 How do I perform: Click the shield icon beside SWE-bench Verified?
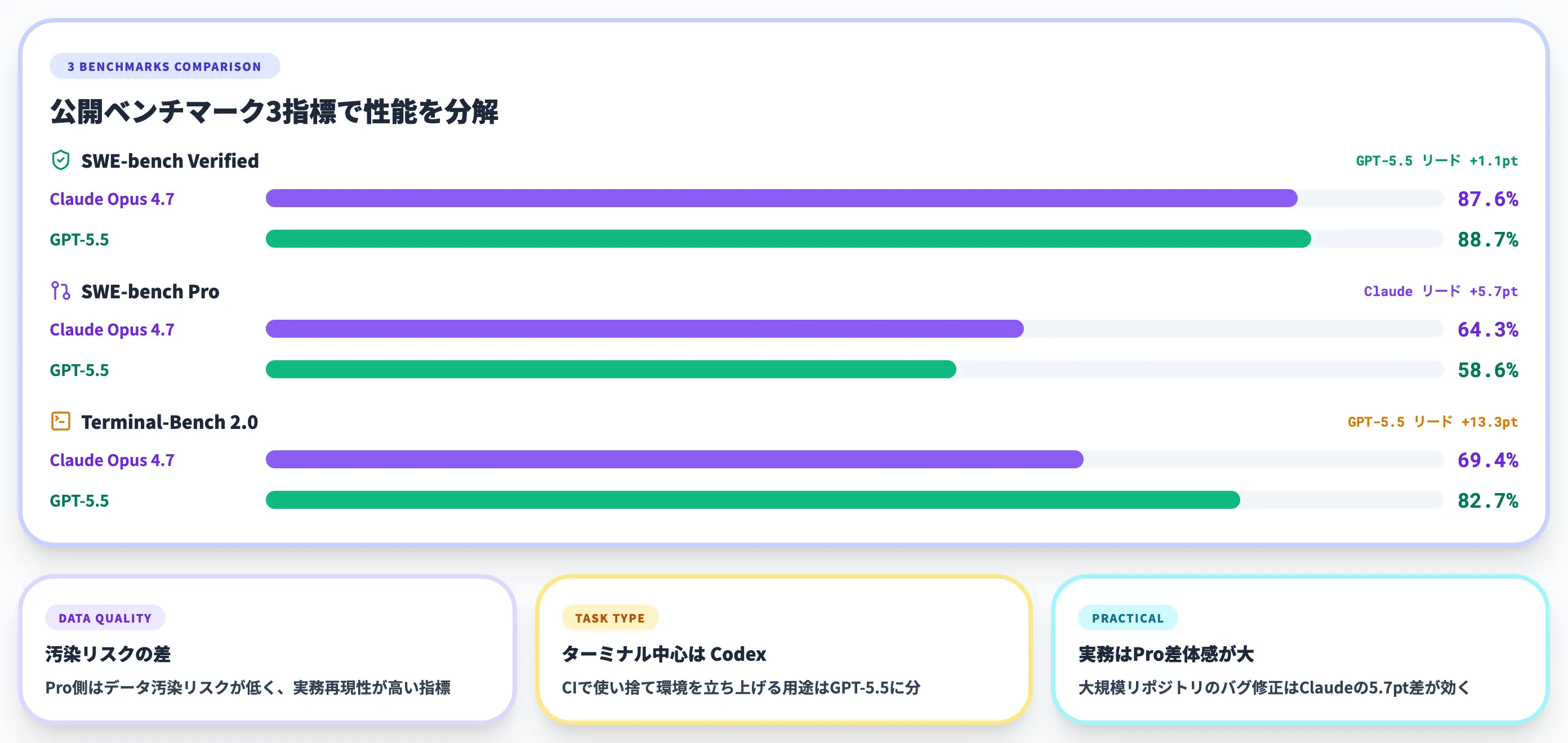pyautogui.click(x=60, y=160)
